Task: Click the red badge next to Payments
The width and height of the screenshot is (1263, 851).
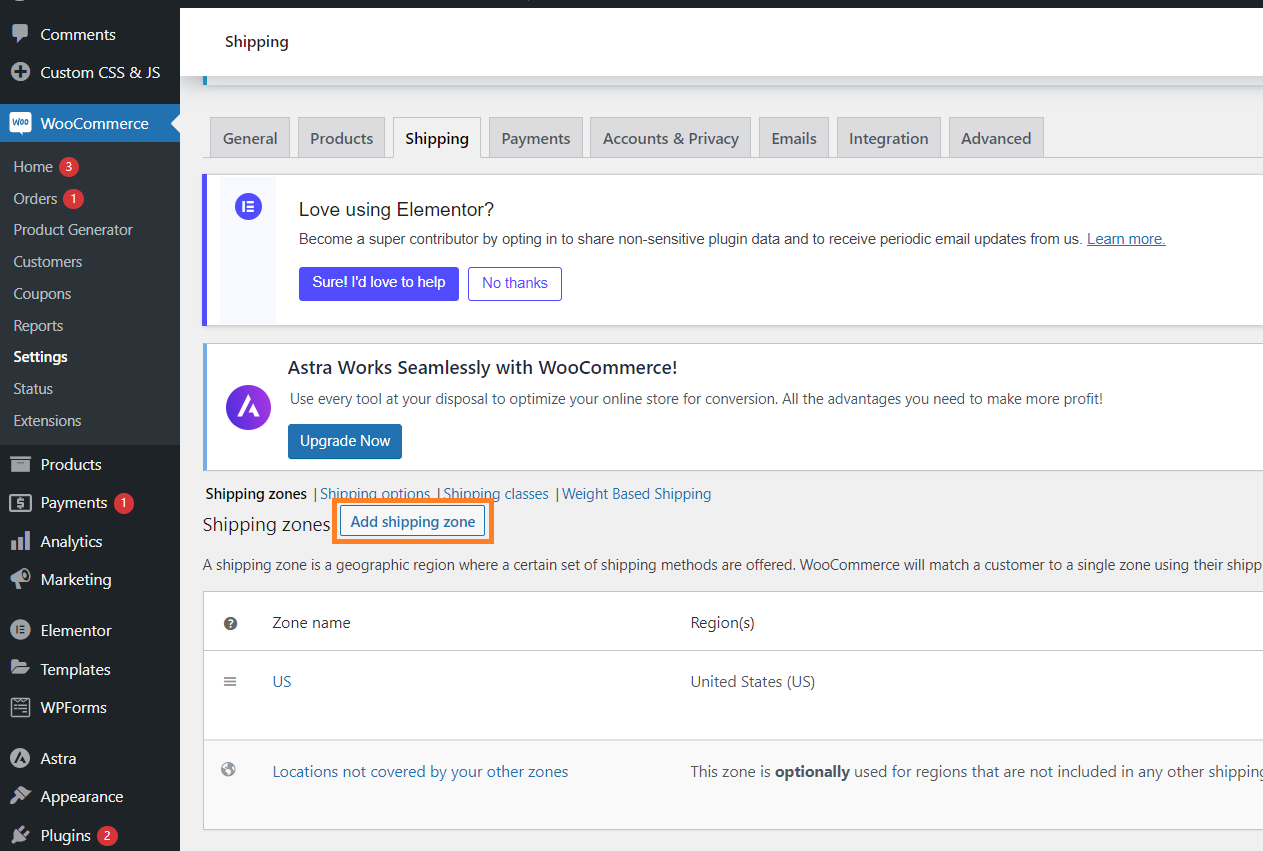Action: 123,503
